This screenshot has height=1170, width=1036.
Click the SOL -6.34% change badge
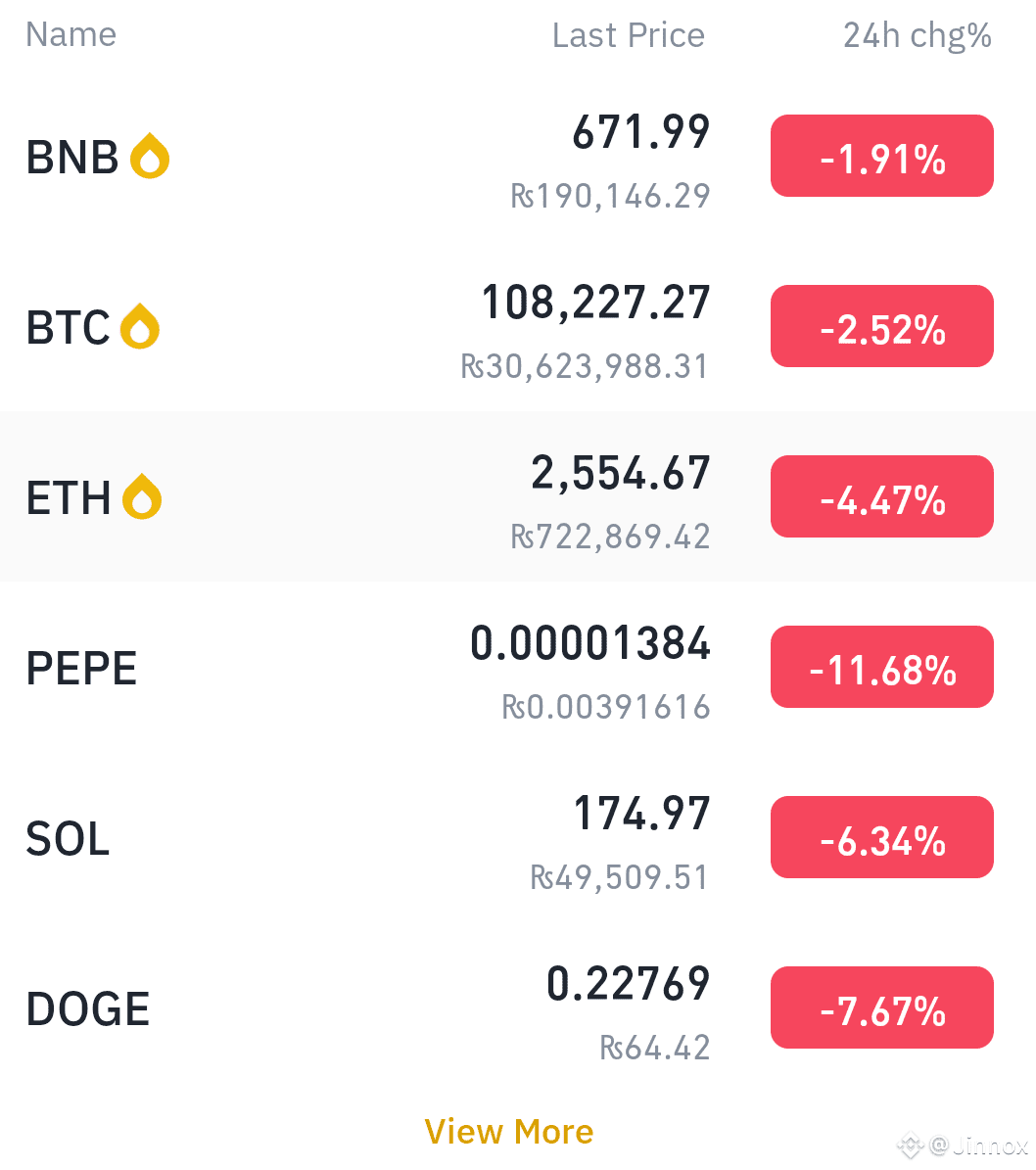[881, 837]
